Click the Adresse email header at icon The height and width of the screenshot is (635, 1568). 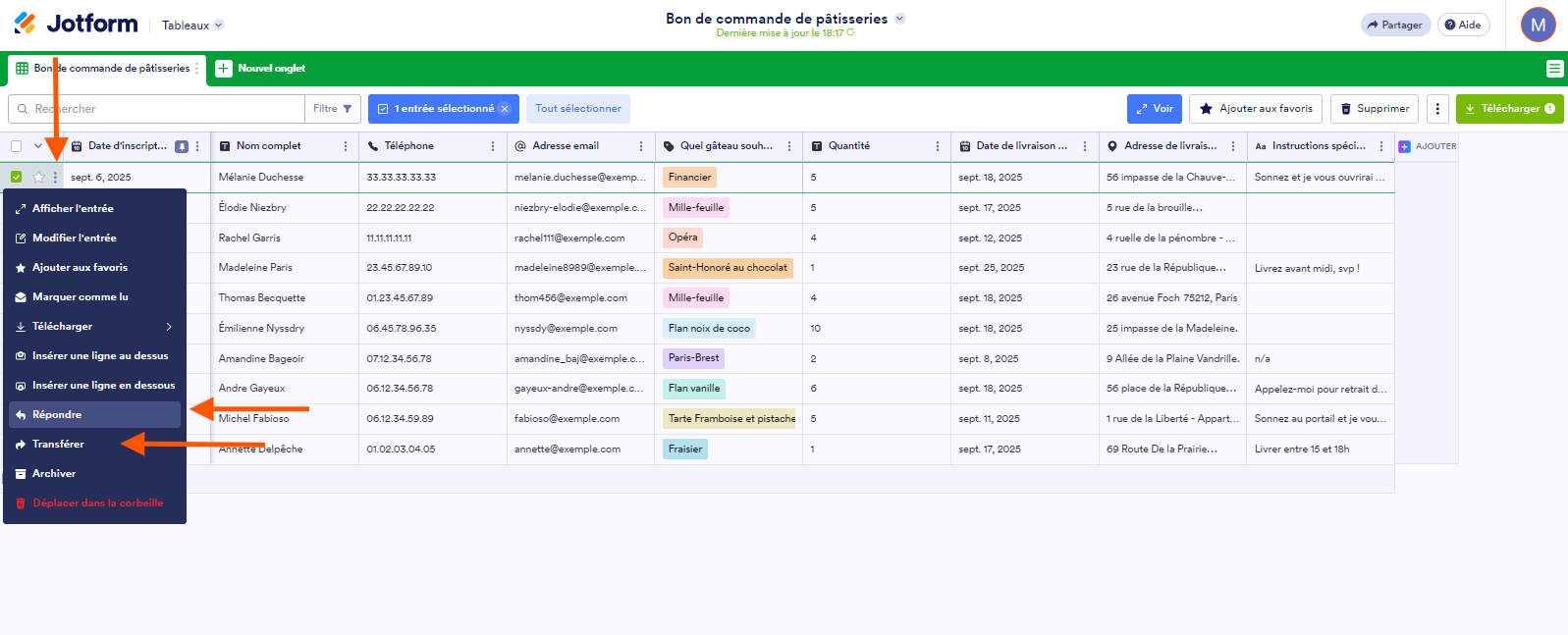520,146
